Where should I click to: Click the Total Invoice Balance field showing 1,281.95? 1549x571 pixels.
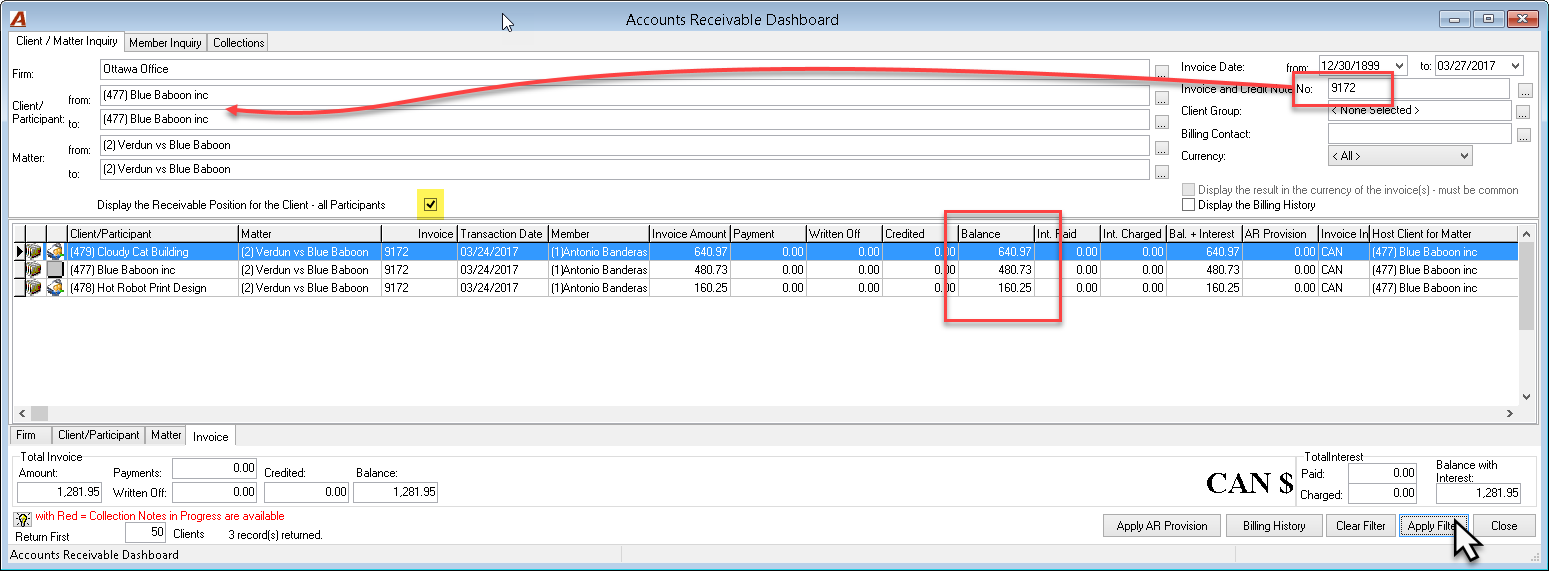[x=395, y=492]
